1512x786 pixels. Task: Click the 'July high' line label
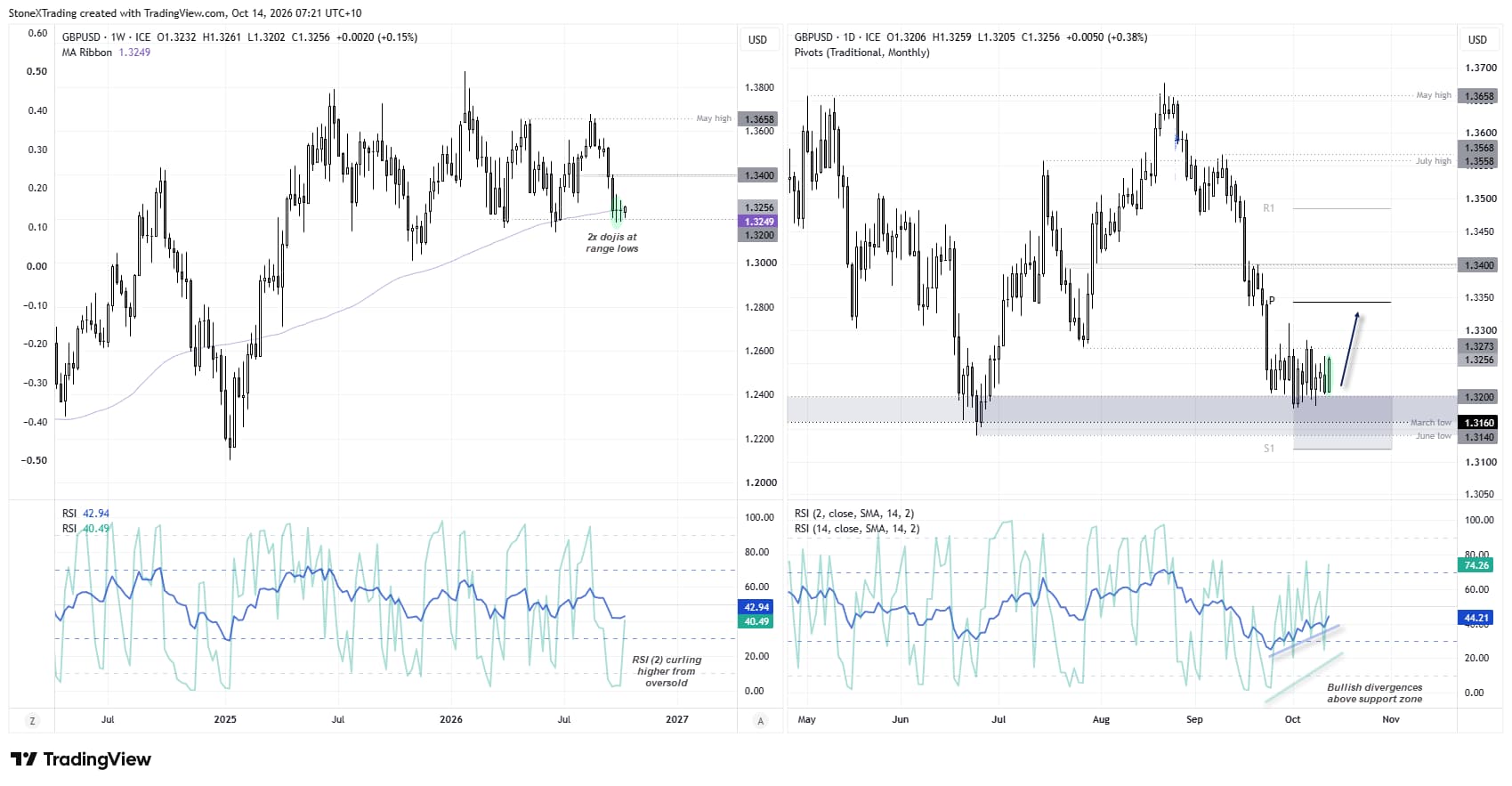pos(1433,161)
